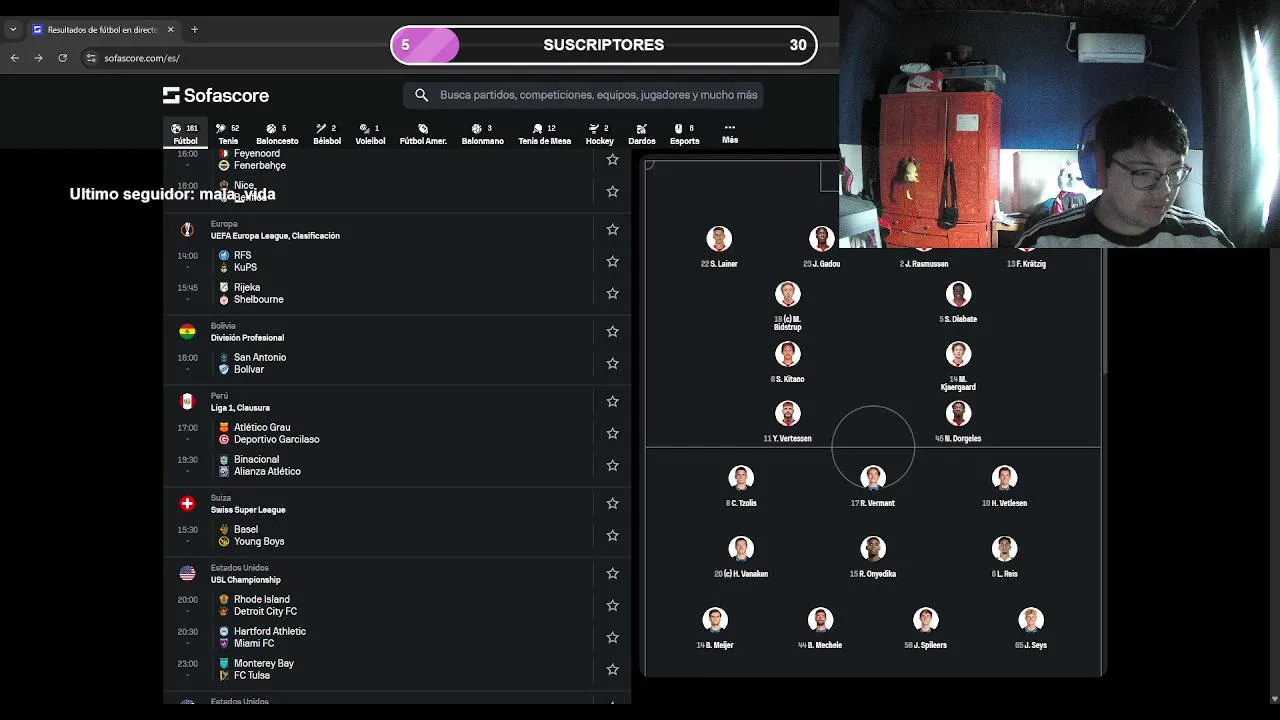The height and width of the screenshot is (720, 1280).
Task: Click the Switzerland flag icon
Action: (x=187, y=504)
